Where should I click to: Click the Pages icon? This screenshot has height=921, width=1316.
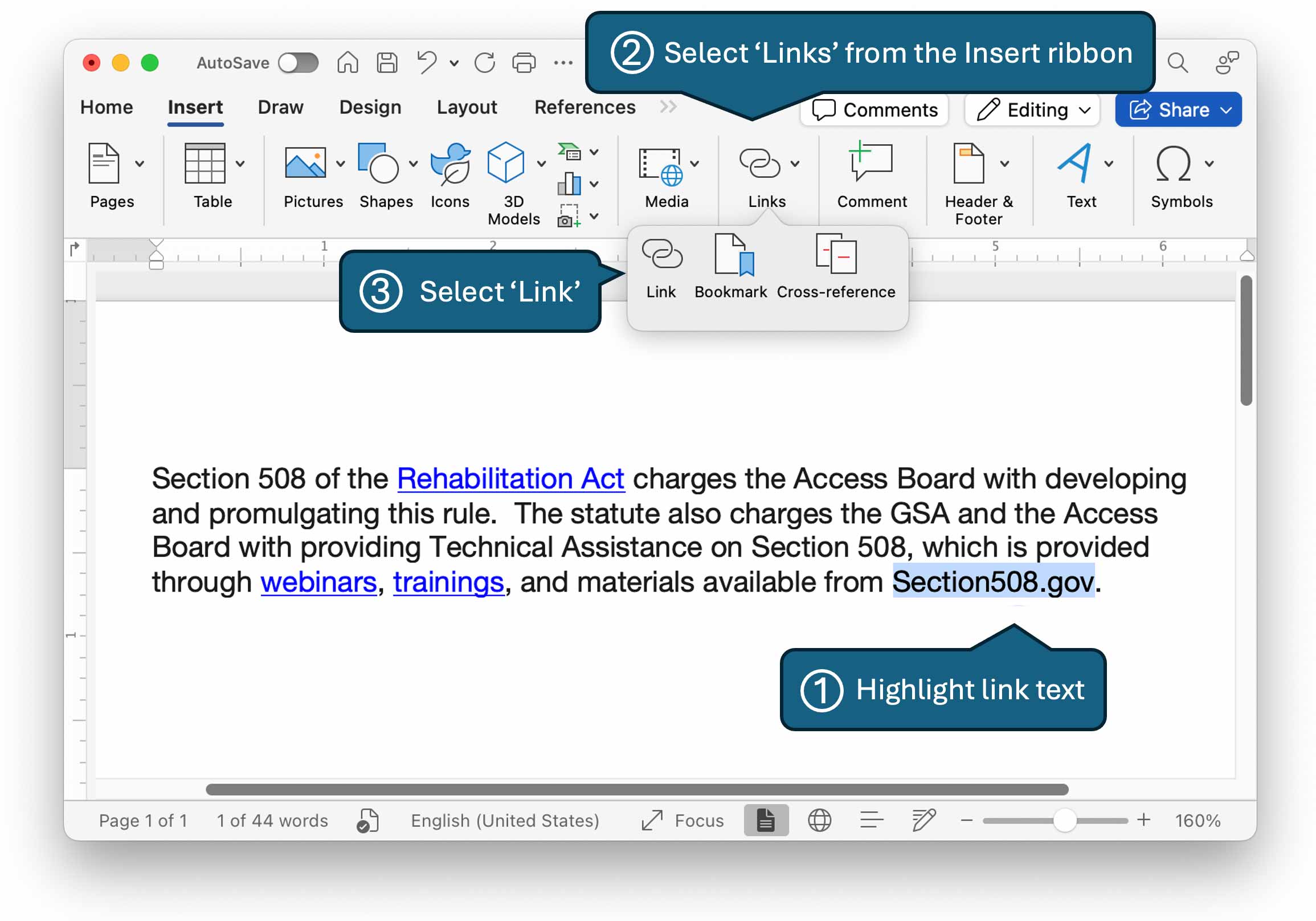[x=104, y=164]
